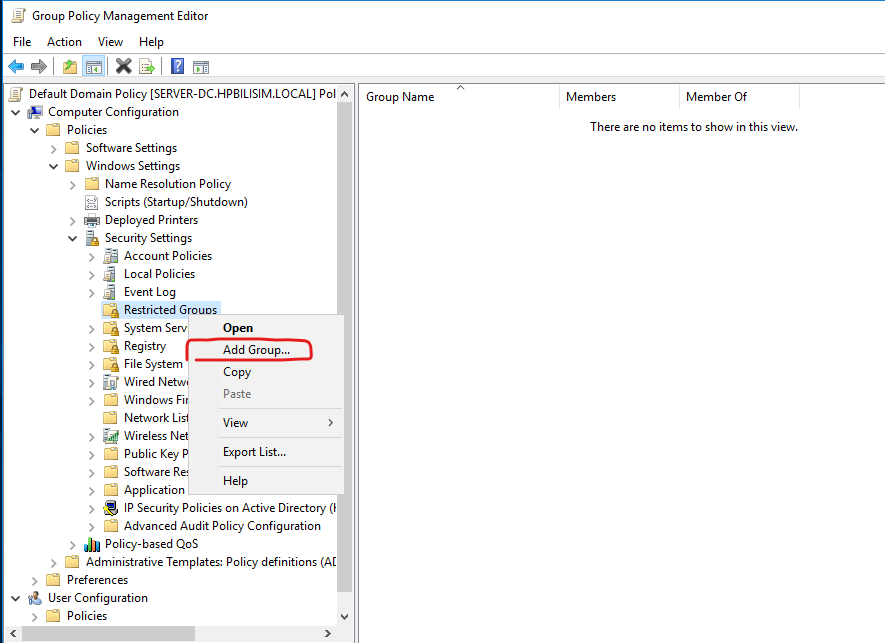The height and width of the screenshot is (643, 885).
Task: Click the Deployed Printers printer icon
Action: pos(92,220)
